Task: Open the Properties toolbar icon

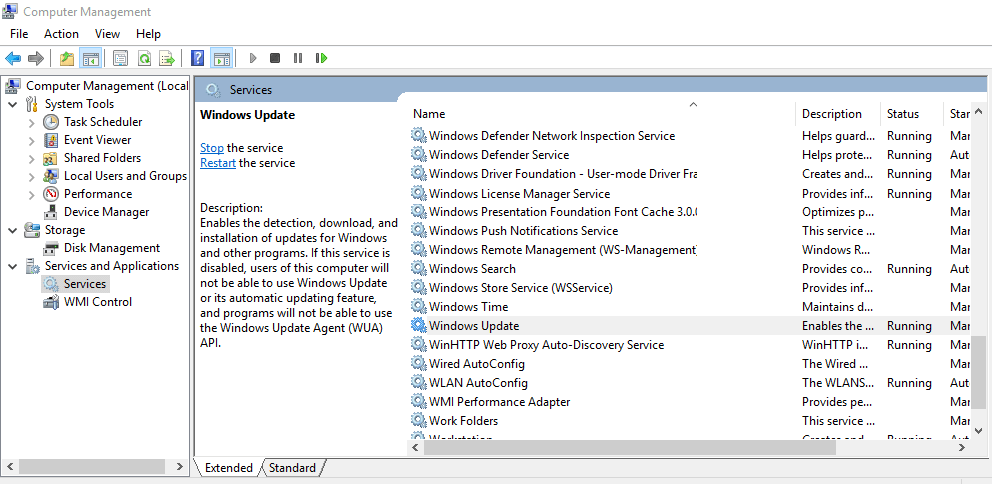Action: click(x=120, y=58)
